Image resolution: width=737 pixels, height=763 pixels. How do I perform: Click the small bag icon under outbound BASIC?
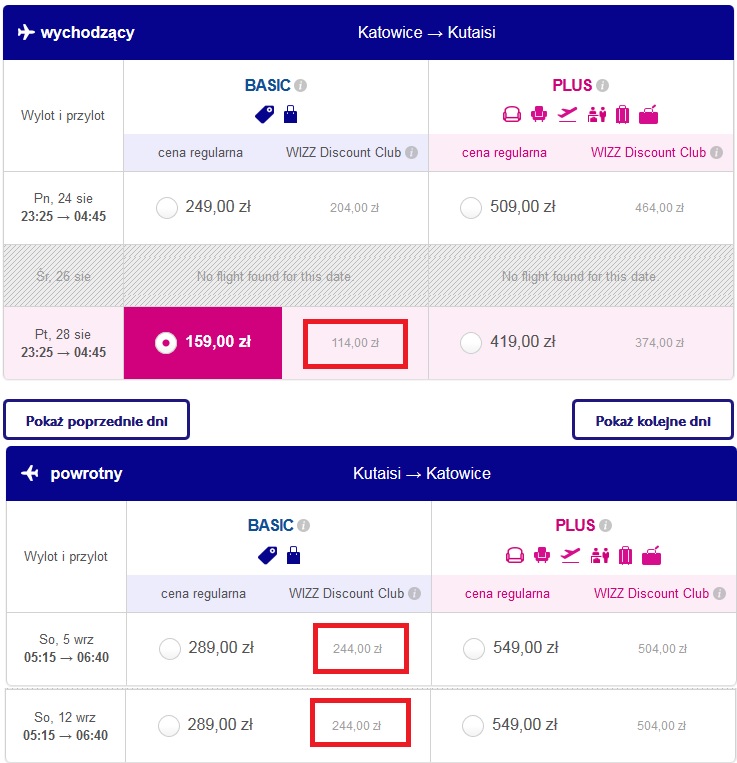290,114
